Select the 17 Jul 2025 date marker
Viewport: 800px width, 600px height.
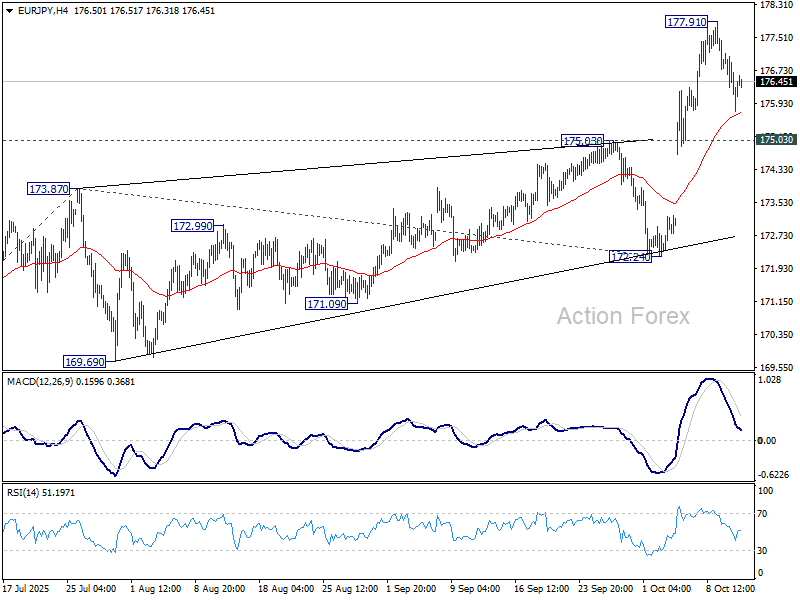point(28,590)
